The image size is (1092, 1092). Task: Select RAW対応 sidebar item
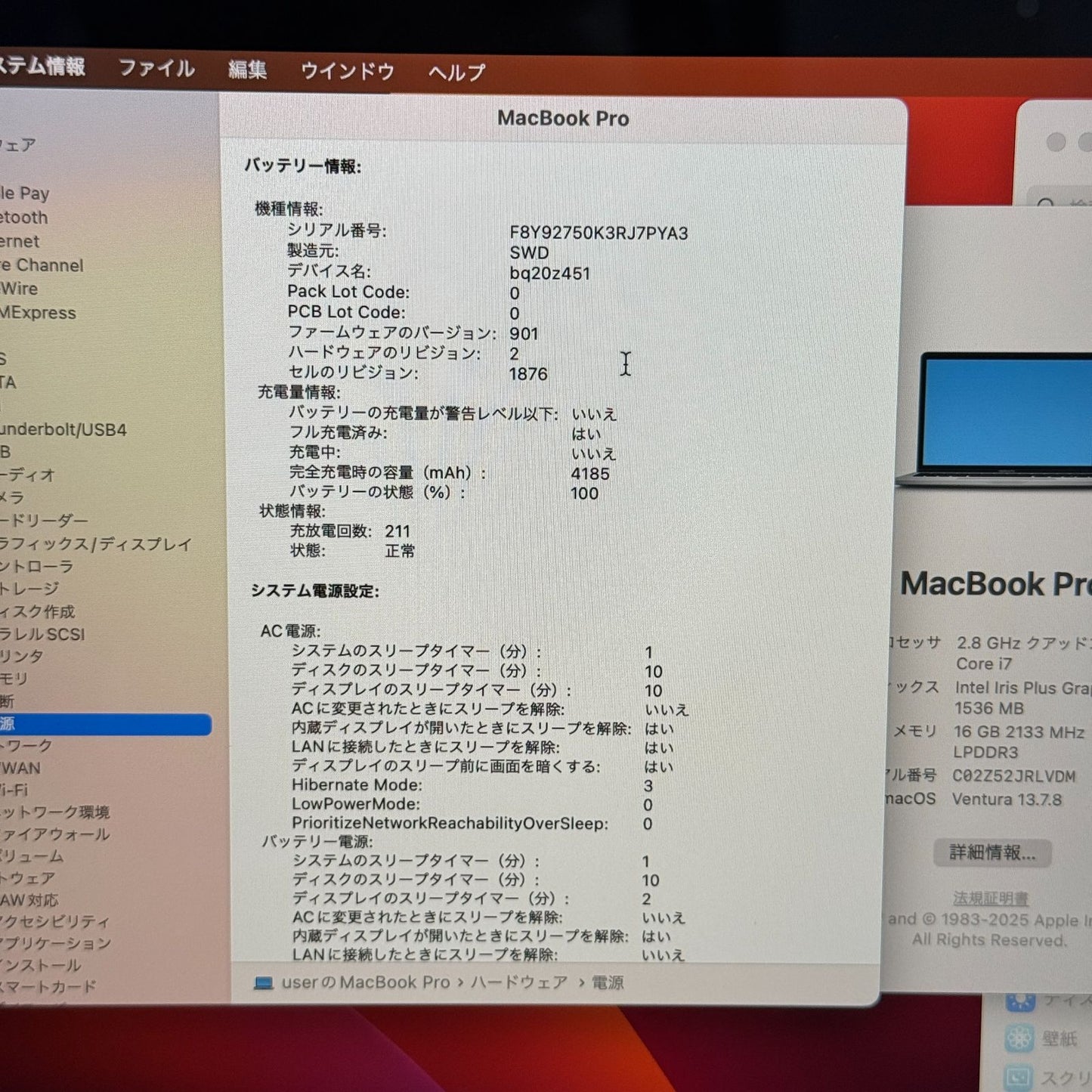tap(29, 900)
